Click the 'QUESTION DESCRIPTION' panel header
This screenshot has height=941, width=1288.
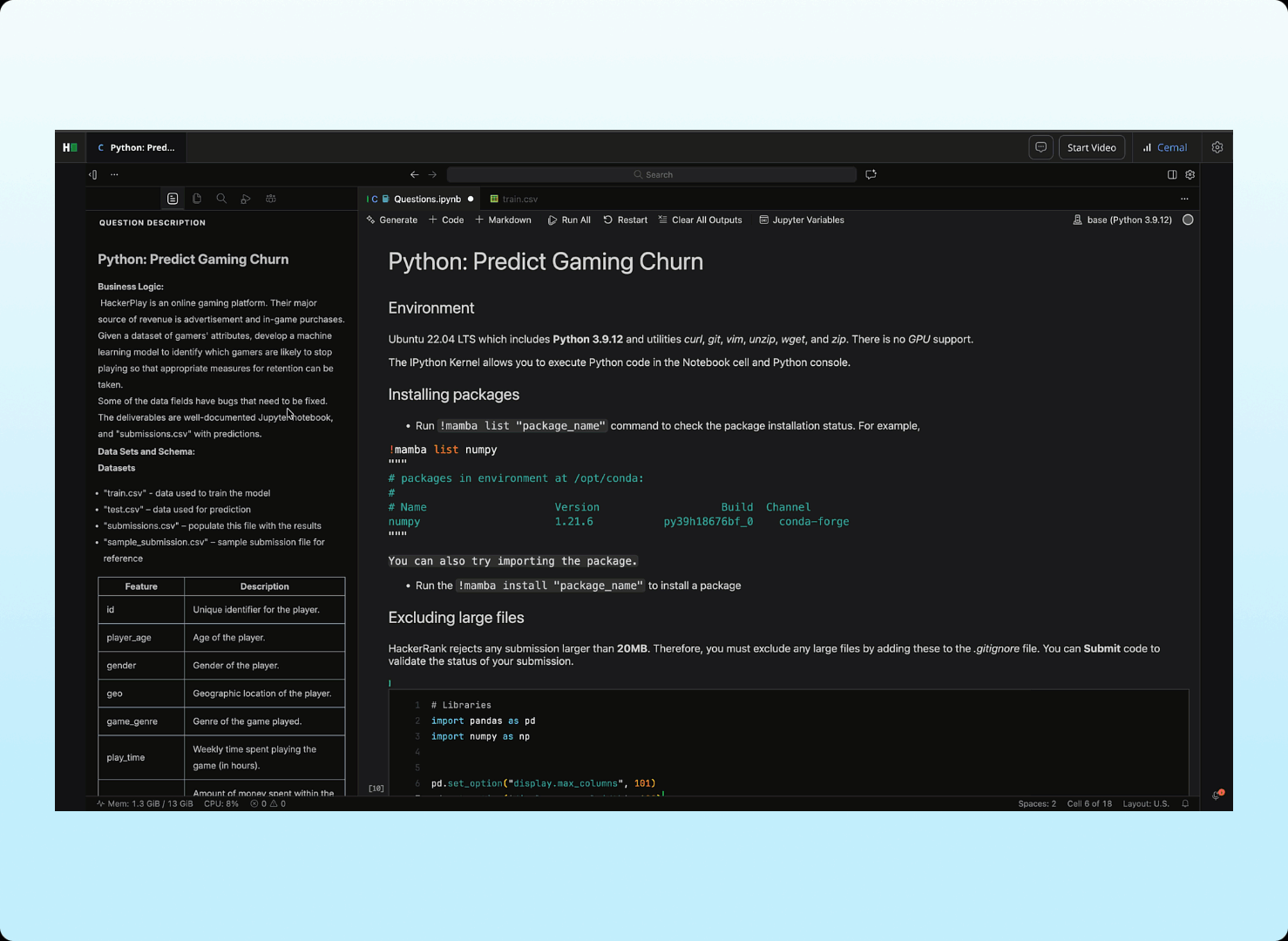point(153,223)
